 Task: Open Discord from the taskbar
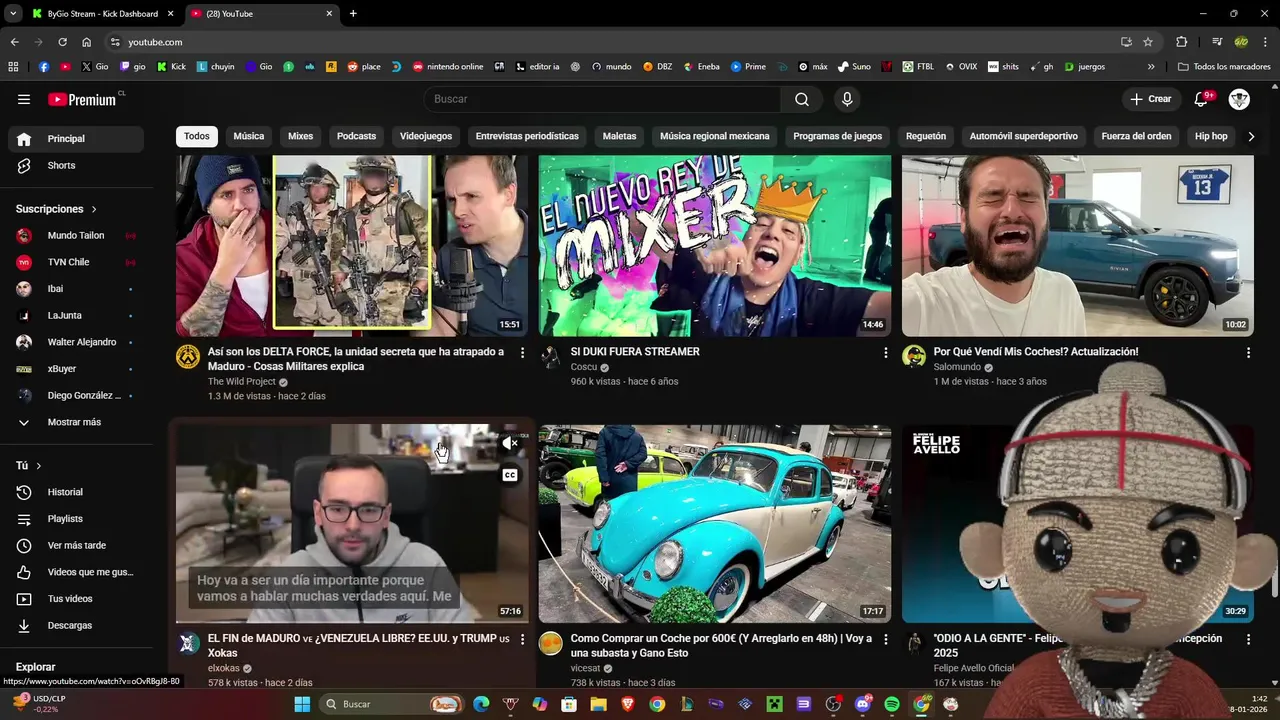click(863, 704)
